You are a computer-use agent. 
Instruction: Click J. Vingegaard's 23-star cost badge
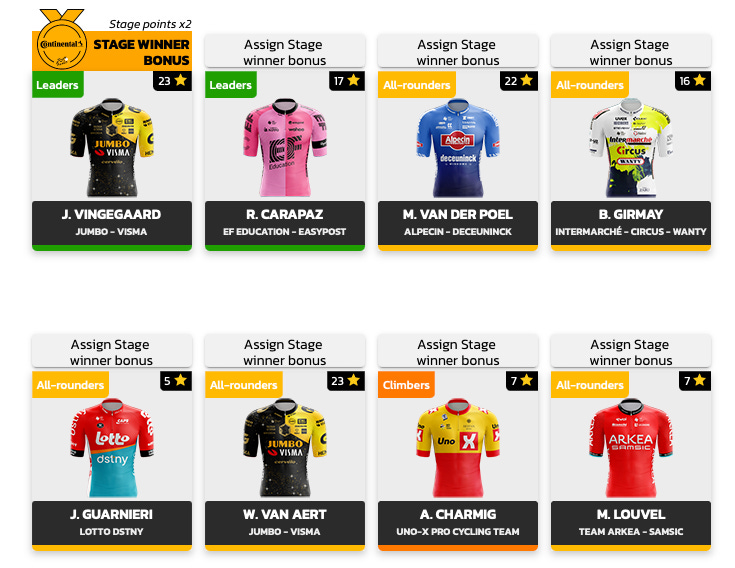172,81
